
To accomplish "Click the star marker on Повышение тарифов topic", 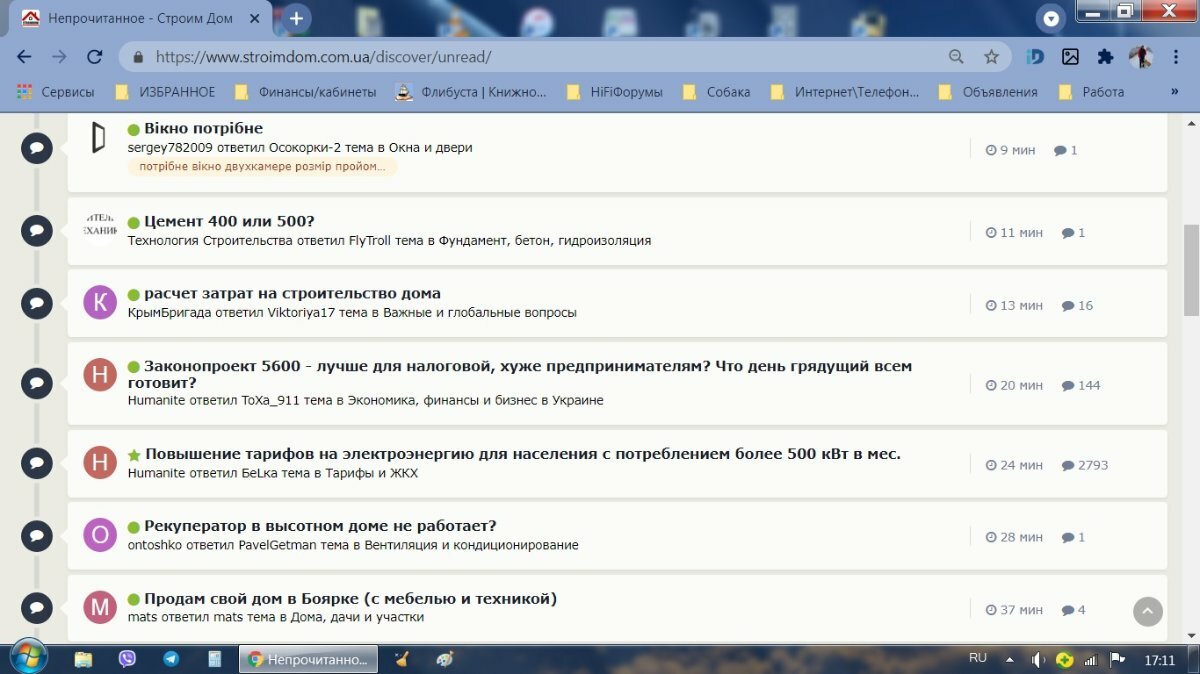I will 134,455.
